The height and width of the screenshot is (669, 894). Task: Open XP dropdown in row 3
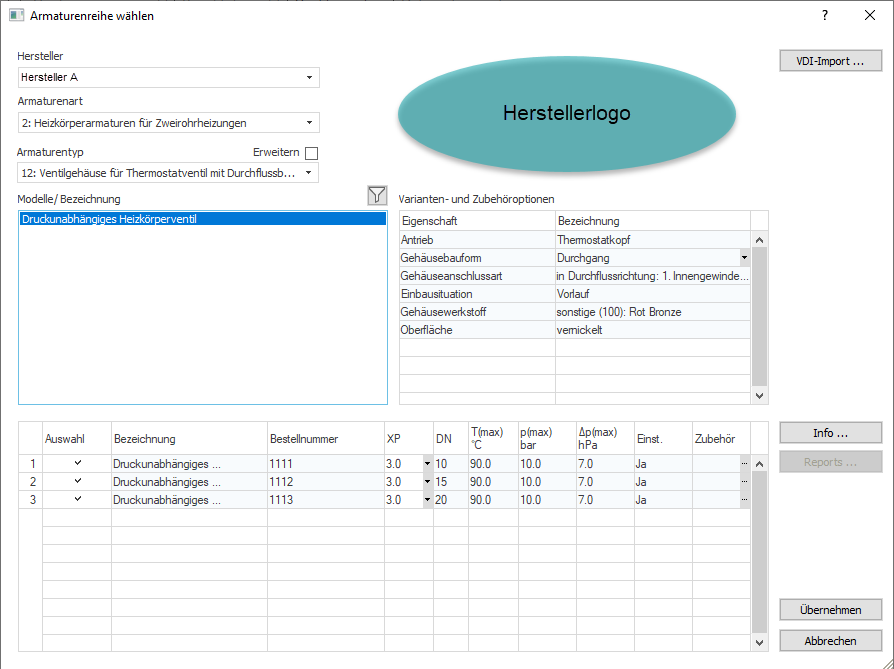click(x=427, y=500)
